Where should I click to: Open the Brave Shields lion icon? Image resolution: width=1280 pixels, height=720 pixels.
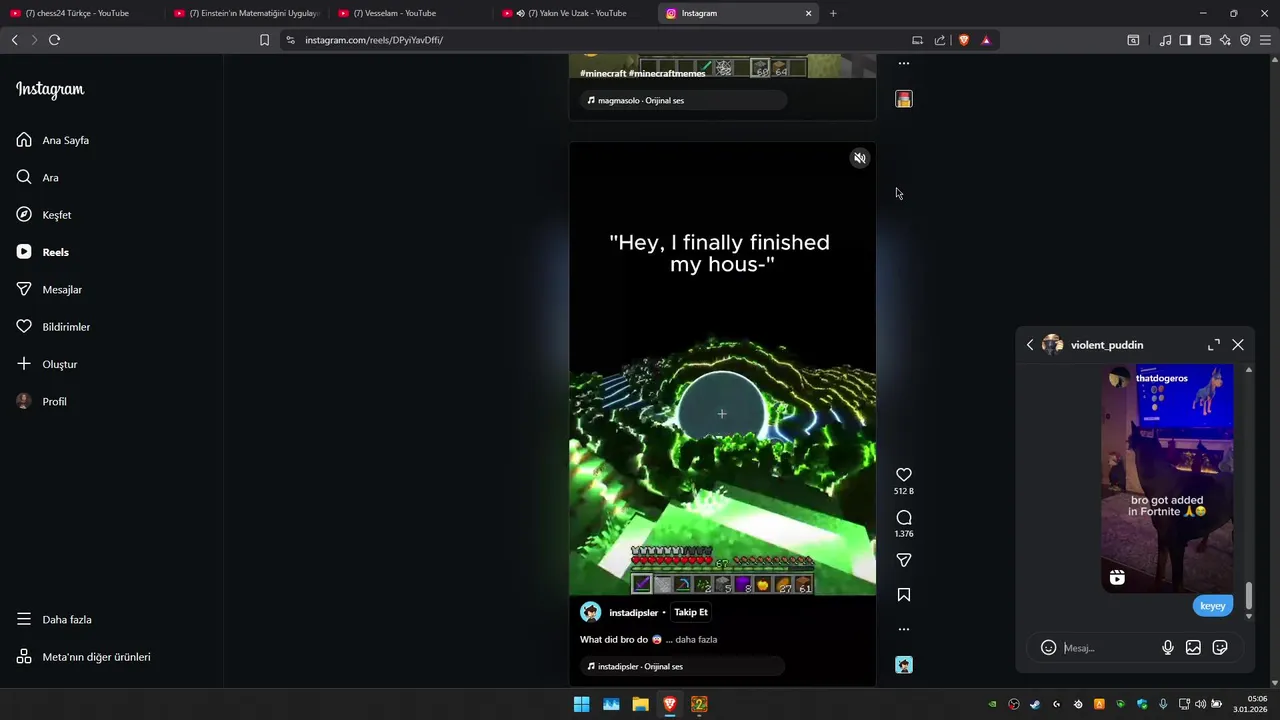[x=964, y=40]
